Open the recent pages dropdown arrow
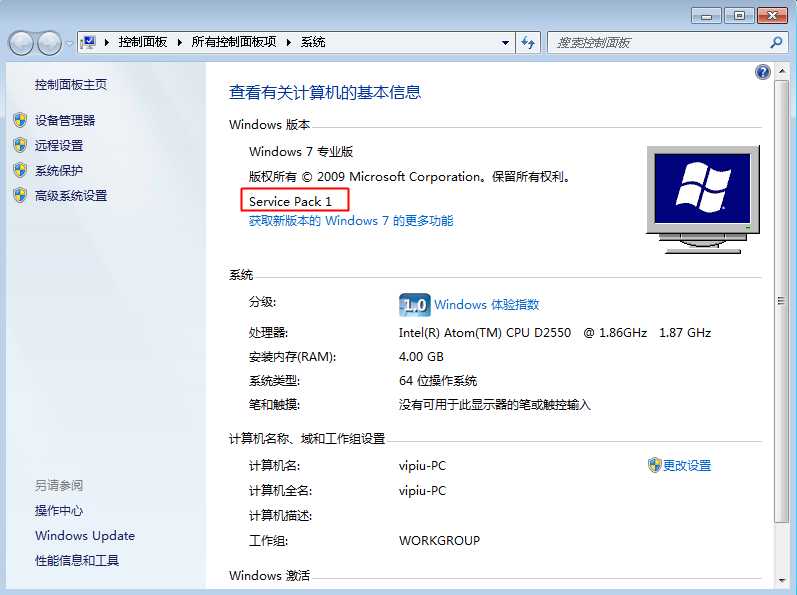This screenshot has height=595, width=797. (69, 43)
